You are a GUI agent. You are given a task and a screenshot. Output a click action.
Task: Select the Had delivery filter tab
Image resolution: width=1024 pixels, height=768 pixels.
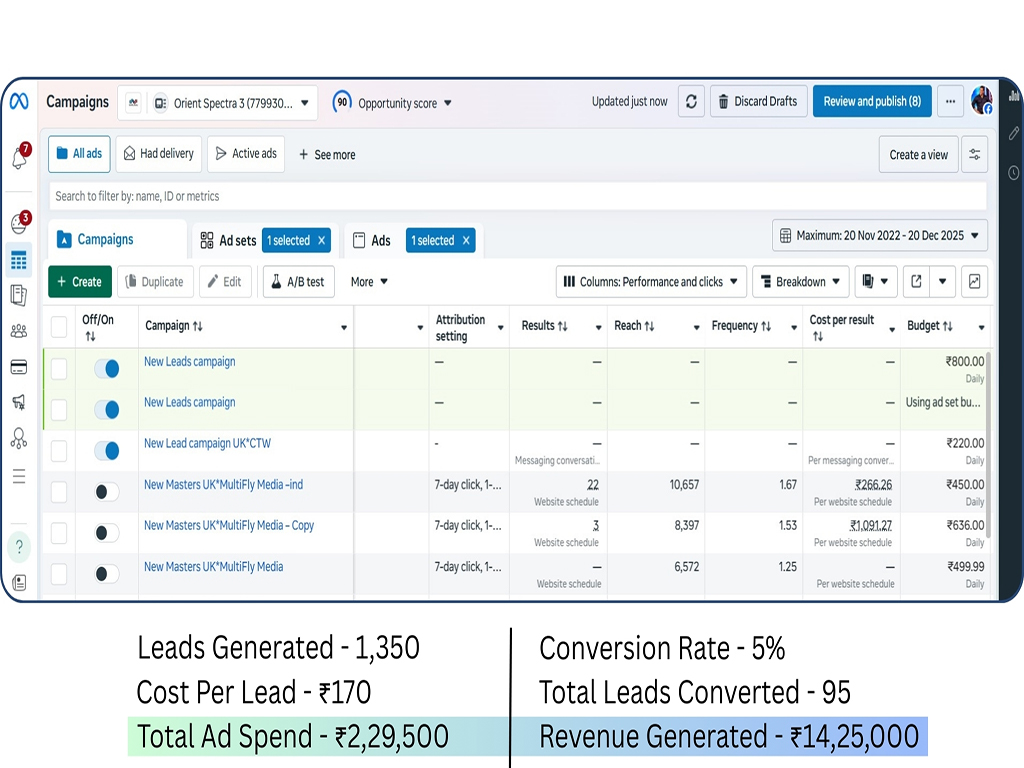pyautogui.click(x=159, y=154)
